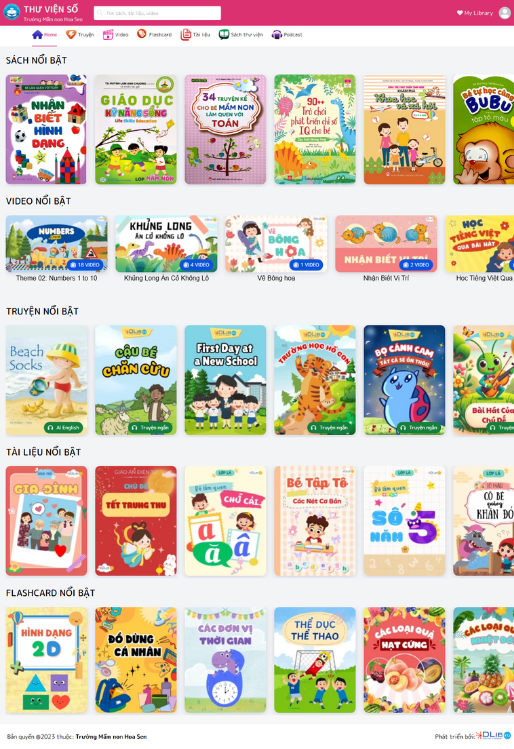Click the search input field
Screen dimensions: 514x749
pos(157,13)
